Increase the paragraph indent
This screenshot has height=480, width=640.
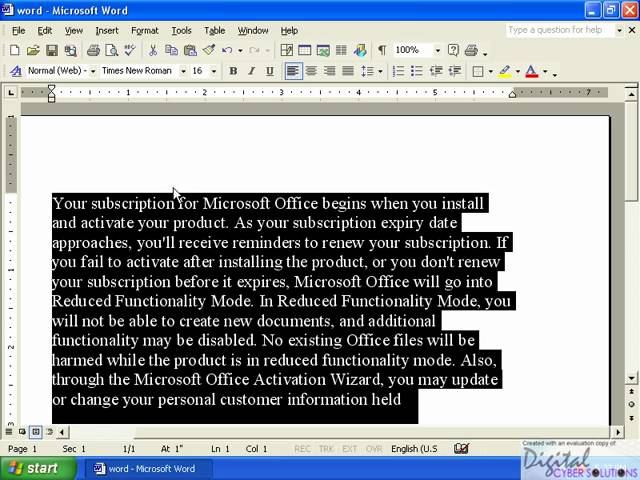455,71
